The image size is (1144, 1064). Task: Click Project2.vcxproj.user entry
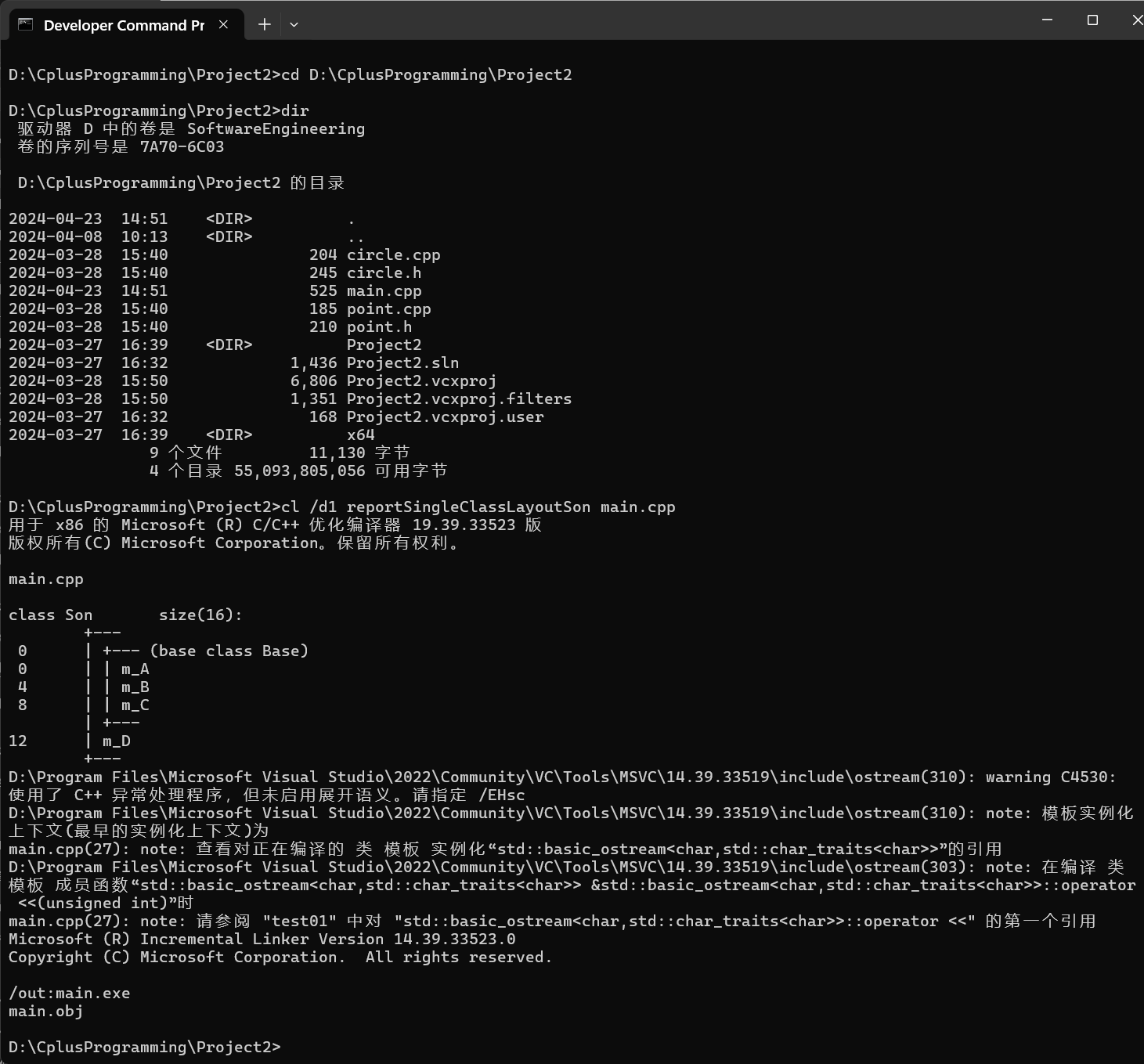pos(446,417)
